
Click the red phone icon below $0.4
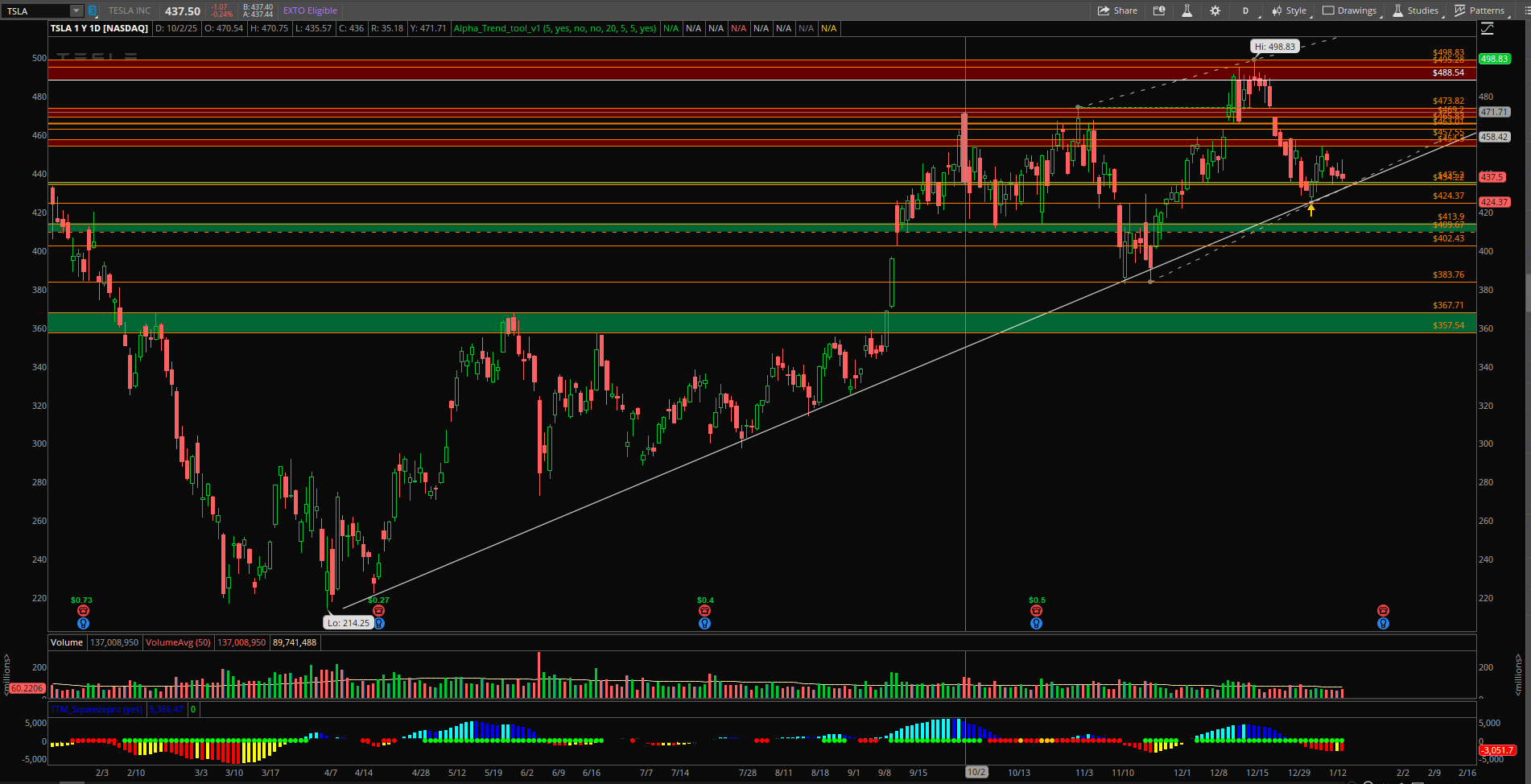point(704,611)
